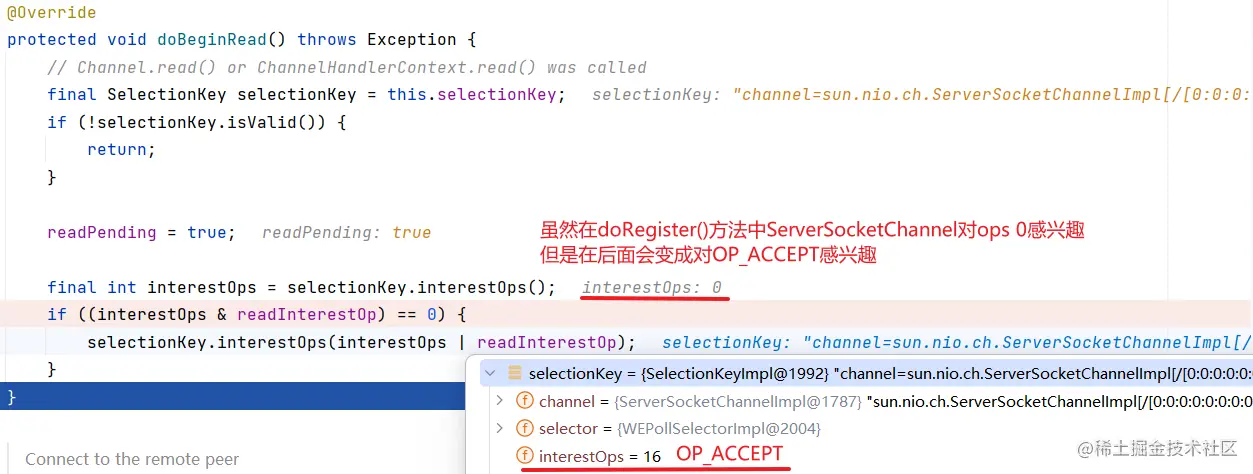The width and height of the screenshot is (1253, 474).
Task: Click the selector field icon
Action: 524,428
